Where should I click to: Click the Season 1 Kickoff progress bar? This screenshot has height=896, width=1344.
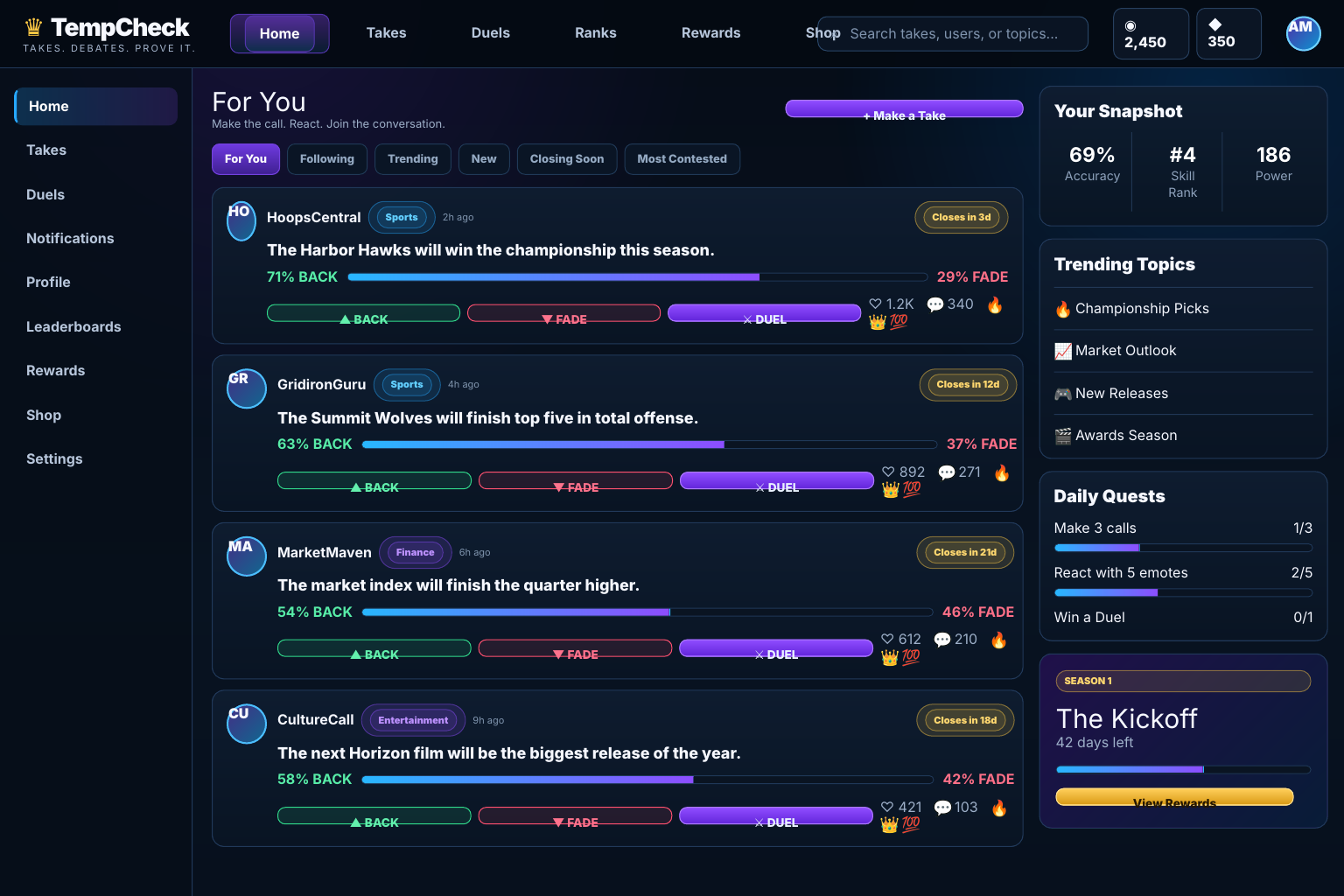[1183, 770]
